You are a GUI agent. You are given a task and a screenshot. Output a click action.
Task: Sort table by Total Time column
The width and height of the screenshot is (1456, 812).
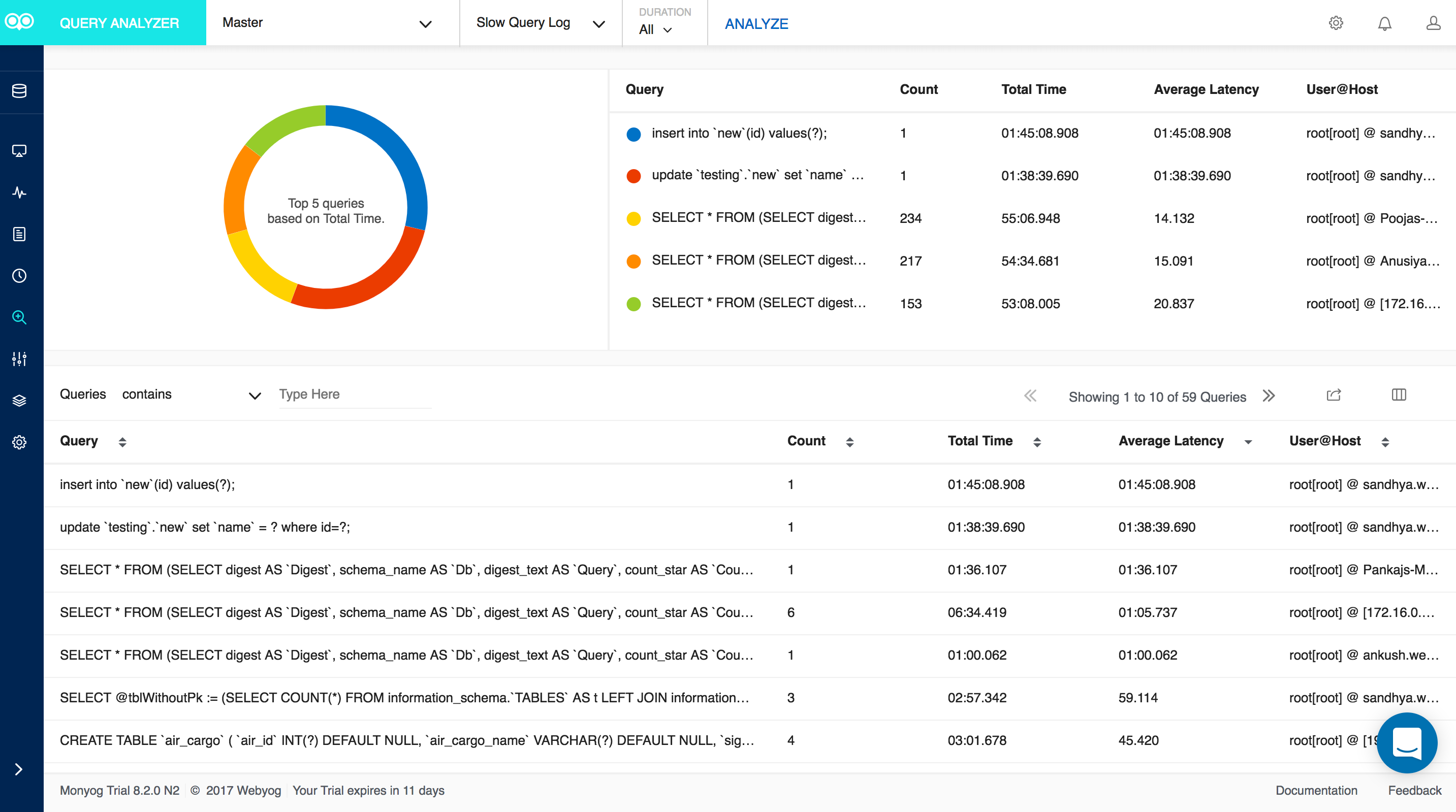click(1036, 442)
